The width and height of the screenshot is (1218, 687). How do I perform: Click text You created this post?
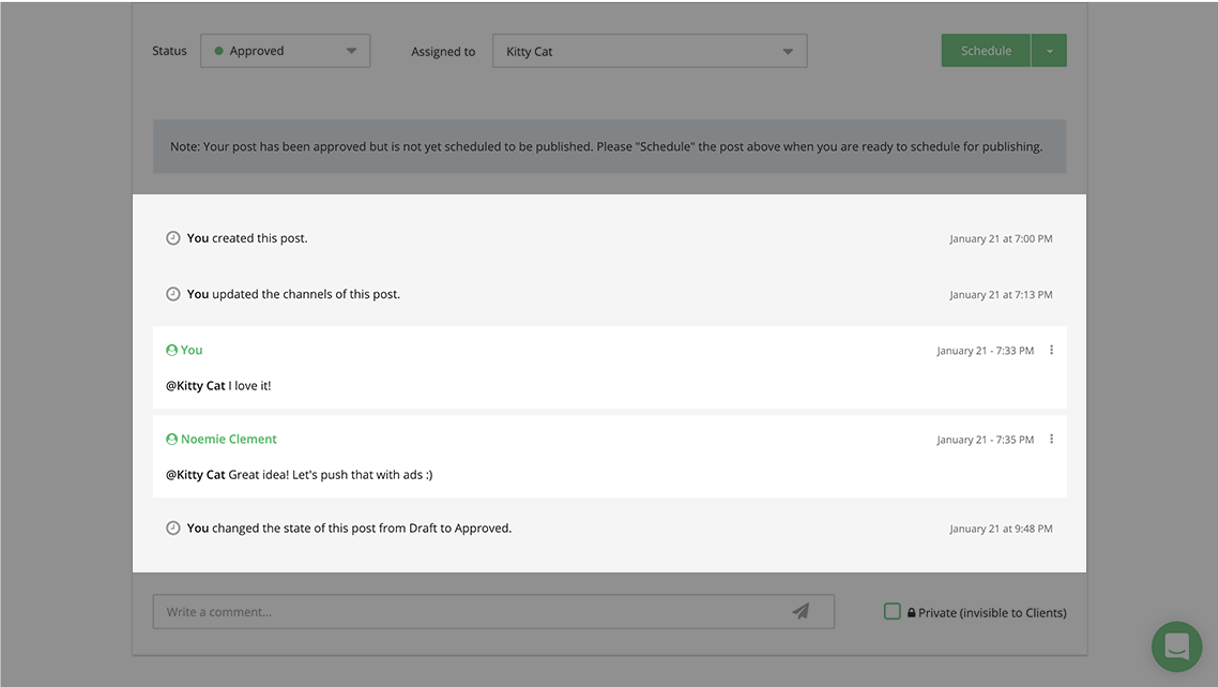pyautogui.click(x=247, y=238)
